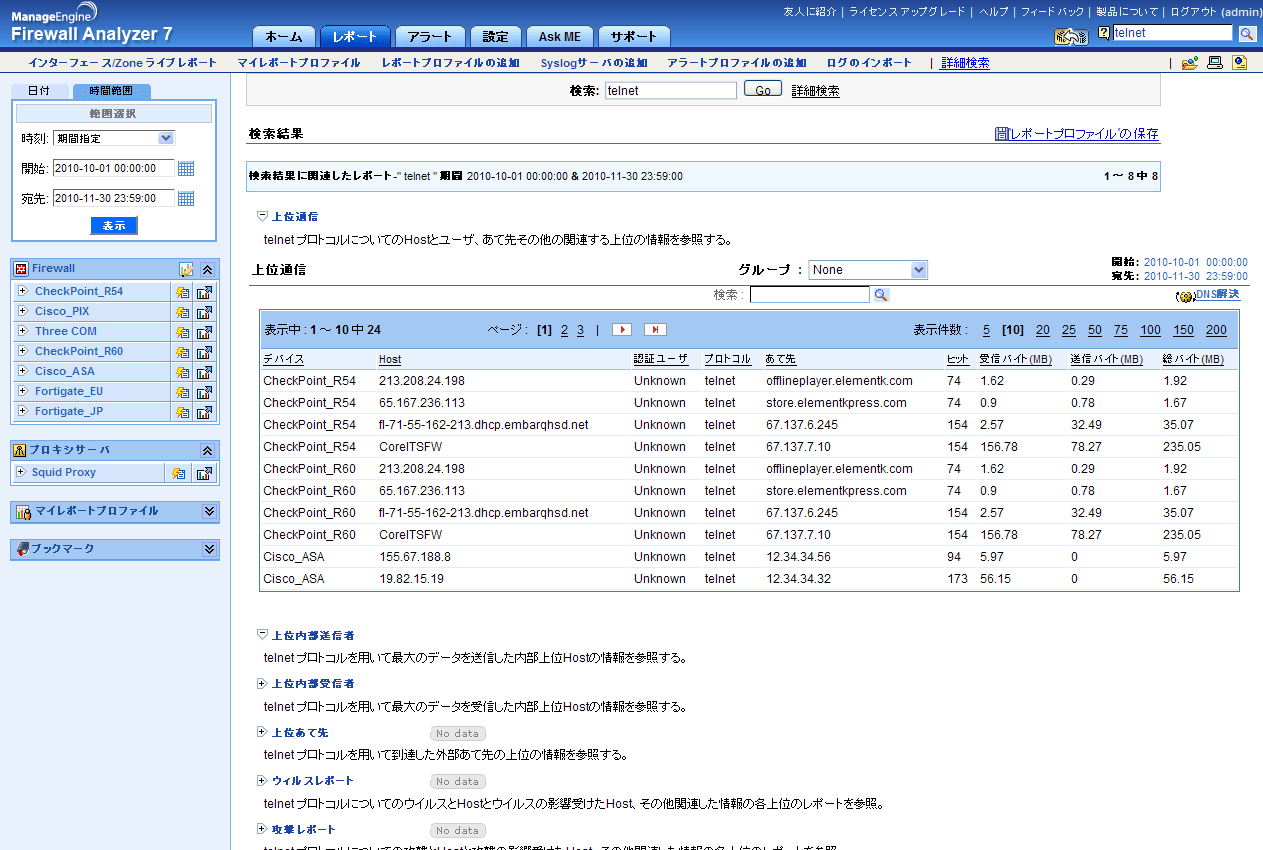Click the ライセンスアップグレード link
The height and width of the screenshot is (850, 1263).
click(907, 12)
